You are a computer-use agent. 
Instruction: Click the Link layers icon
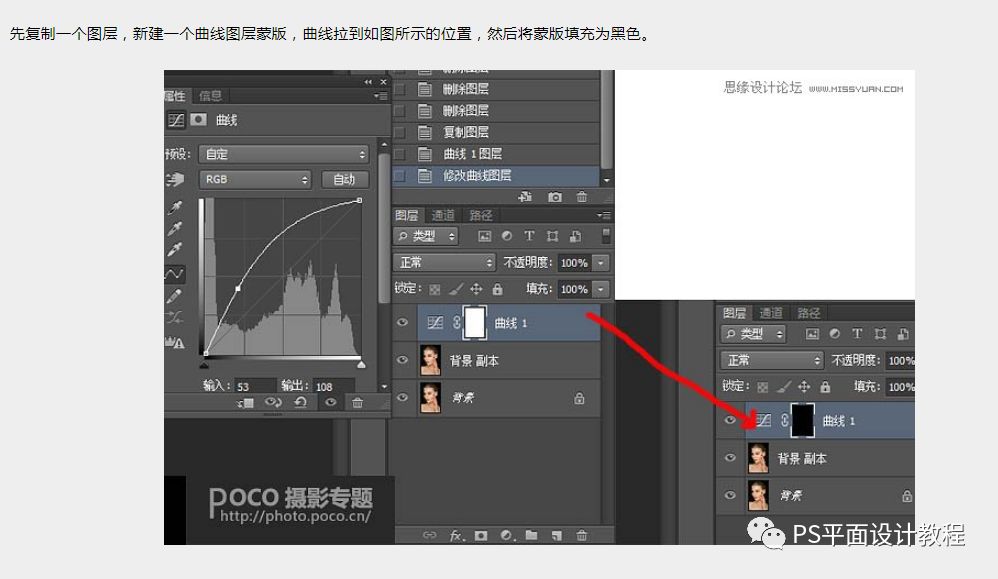coord(430,535)
